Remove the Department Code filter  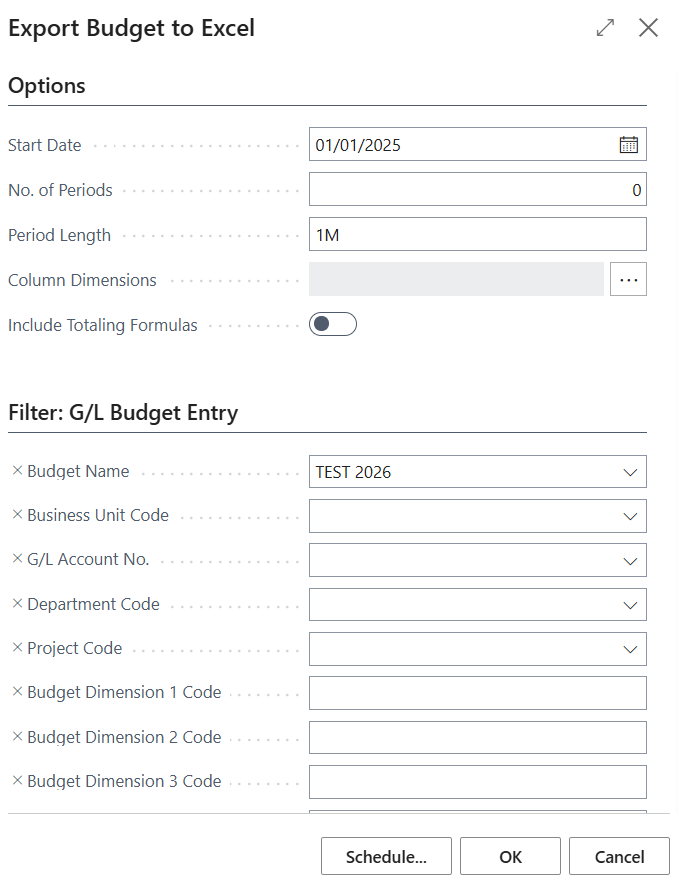pyautogui.click(x=17, y=604)
